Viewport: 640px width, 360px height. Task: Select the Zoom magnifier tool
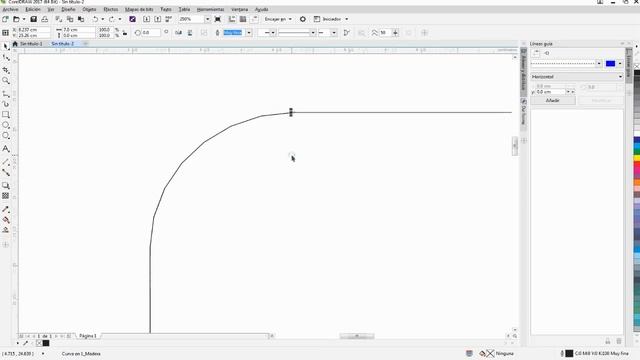[6, 80]
